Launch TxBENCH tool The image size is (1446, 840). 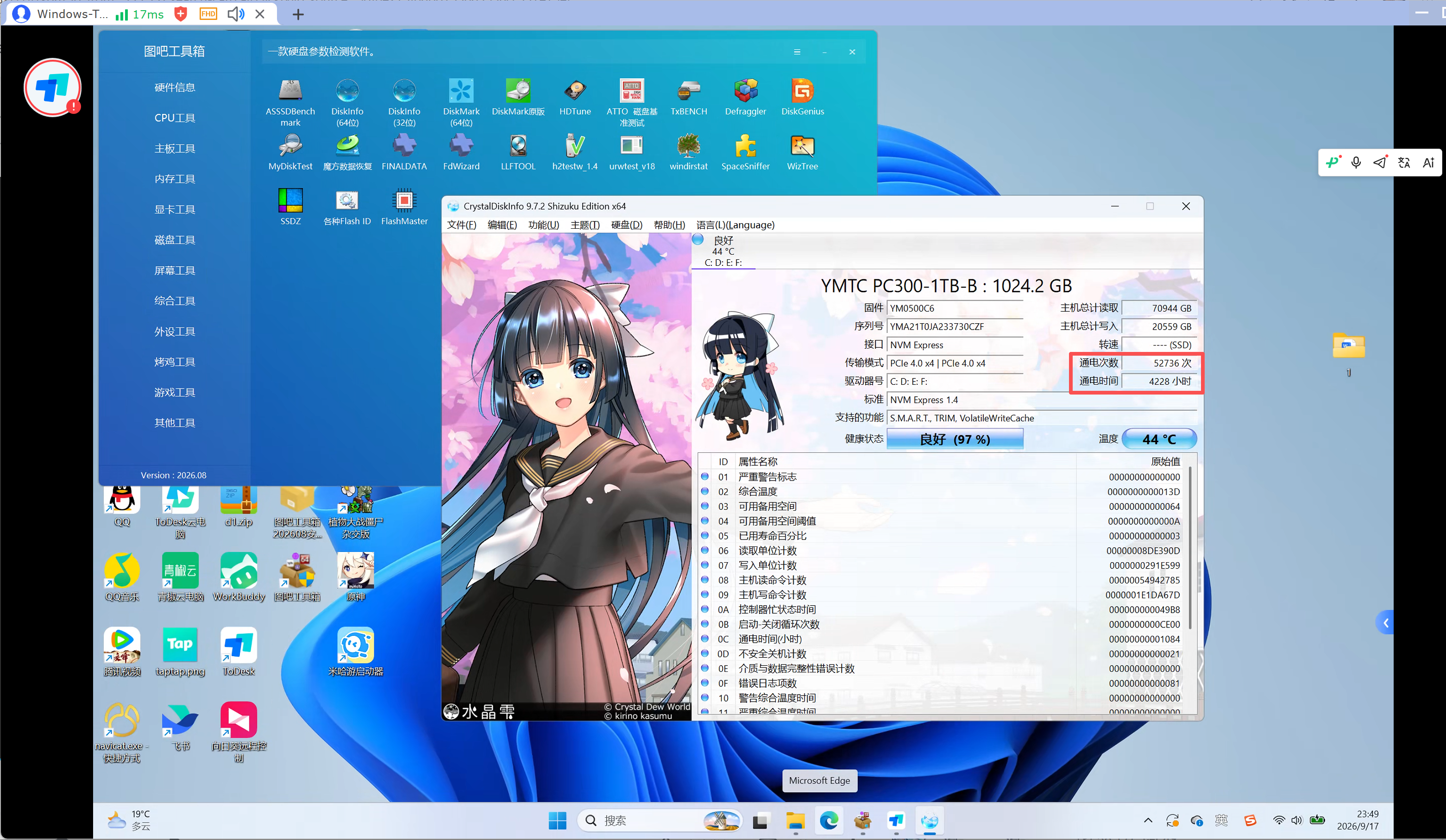[689, 97]
